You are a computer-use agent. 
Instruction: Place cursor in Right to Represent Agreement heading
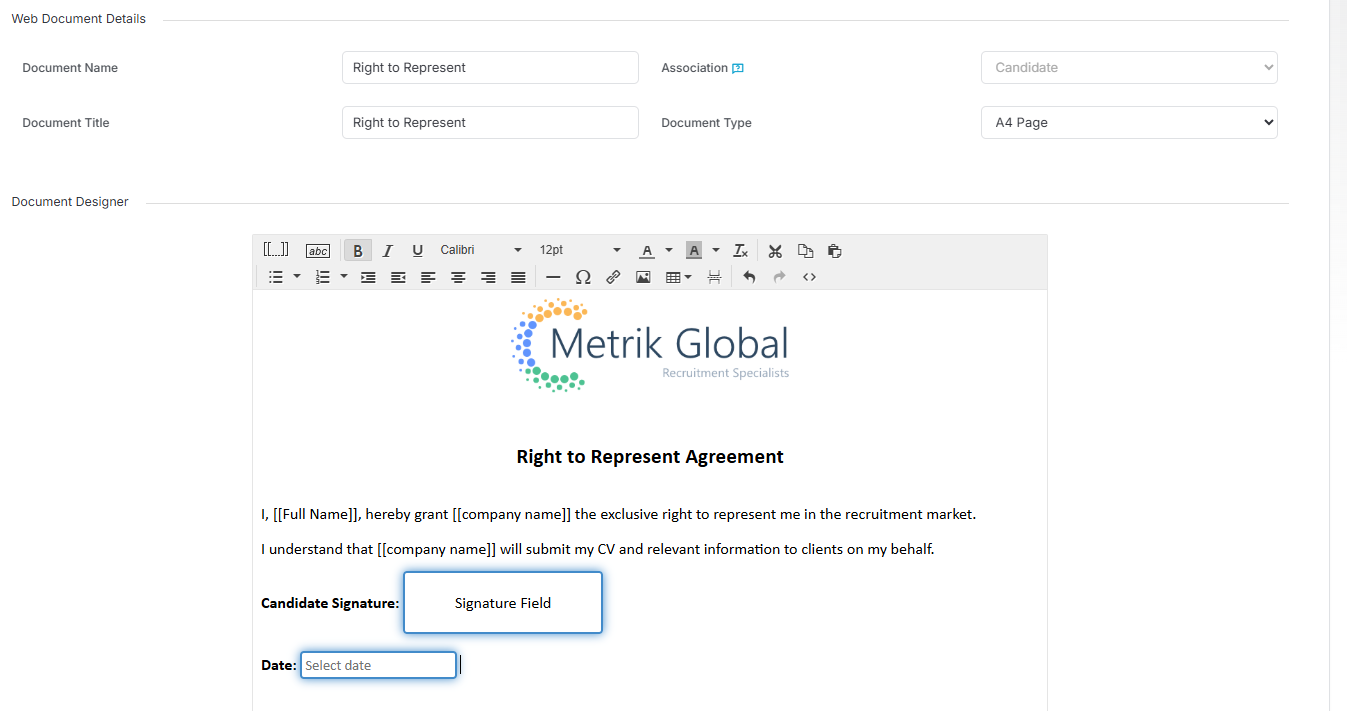point(650,457)
